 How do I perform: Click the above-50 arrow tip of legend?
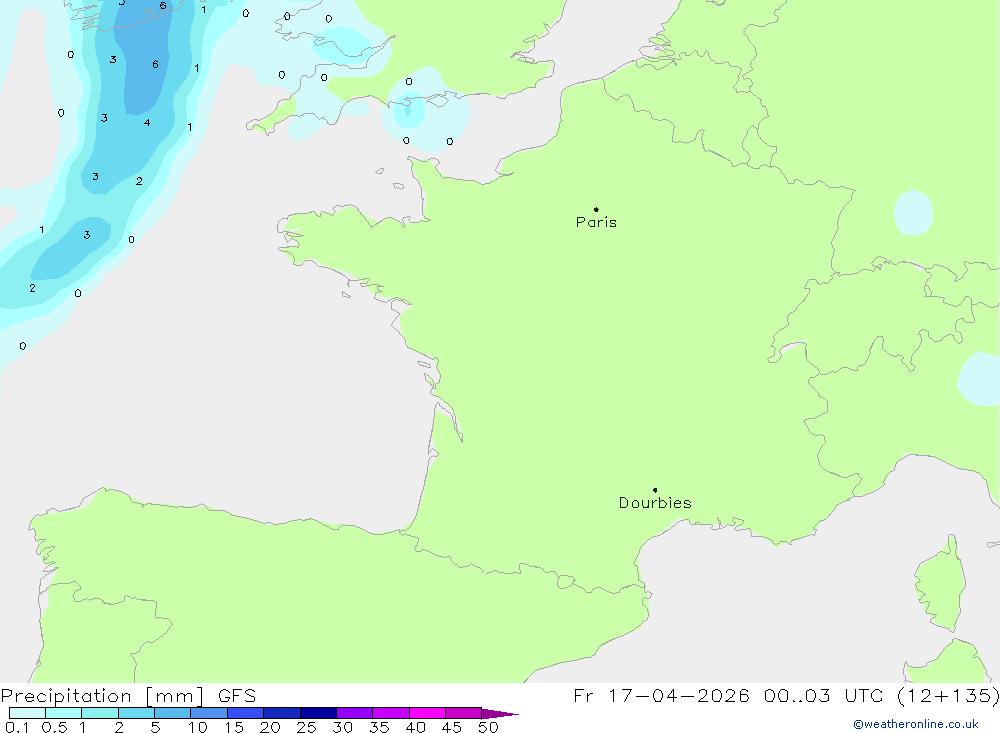click(x=500, y=714)
